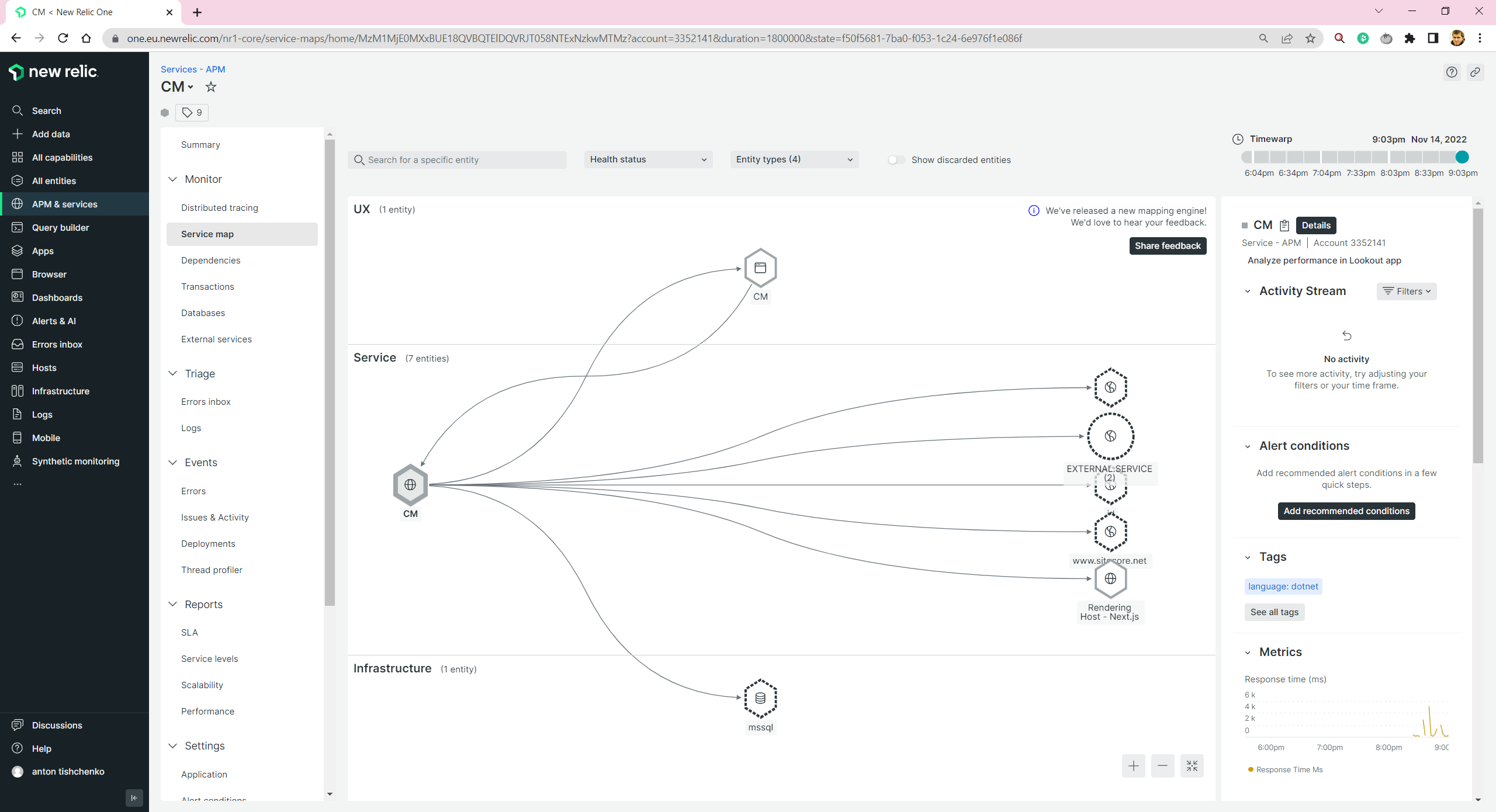Open the Health status dropdown
1496x812 pixels.
(647, 159)
